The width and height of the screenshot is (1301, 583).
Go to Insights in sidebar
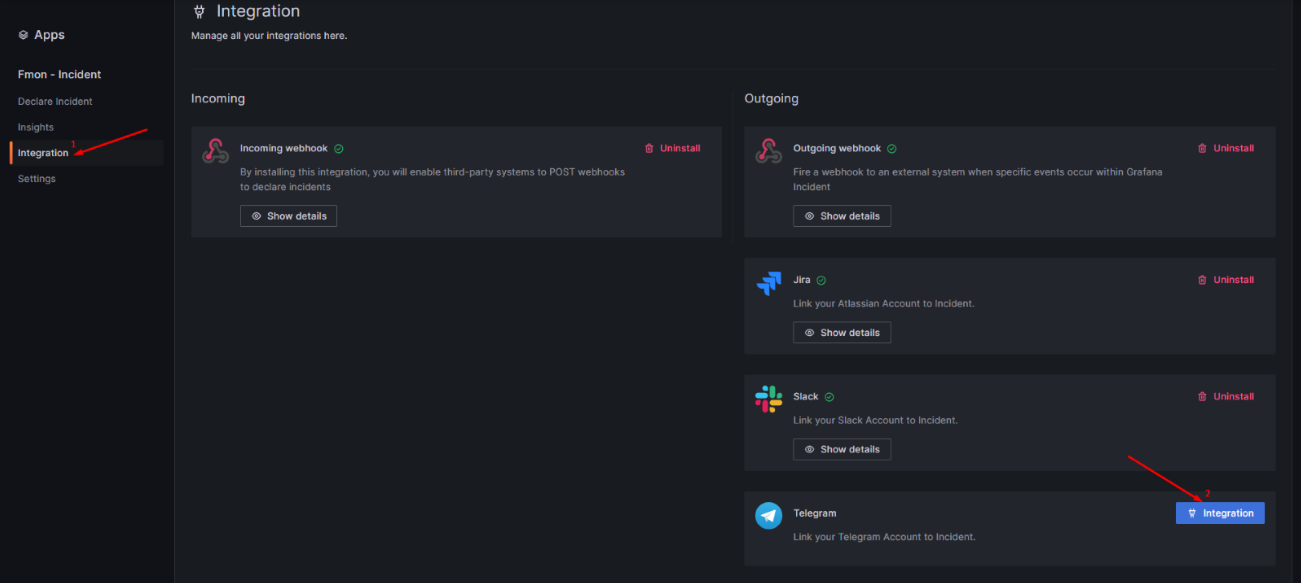point(36,127)
